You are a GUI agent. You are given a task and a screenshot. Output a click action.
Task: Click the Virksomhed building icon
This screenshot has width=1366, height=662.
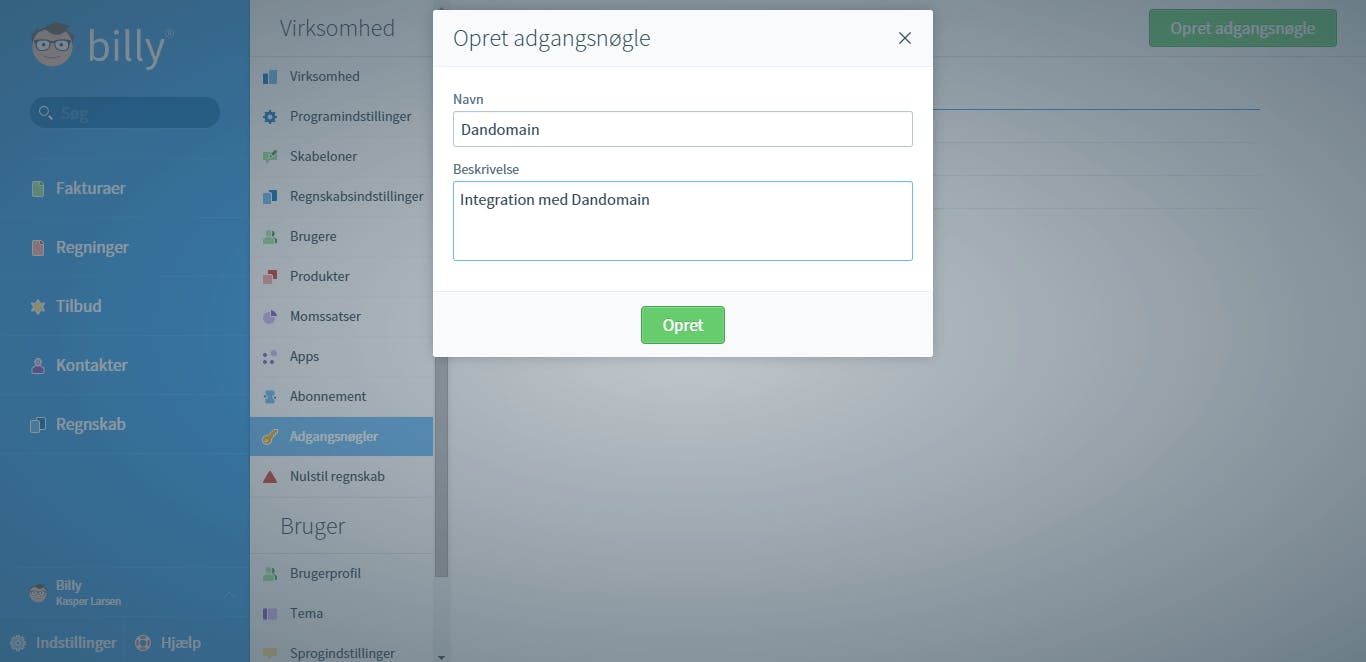point(270,77)
